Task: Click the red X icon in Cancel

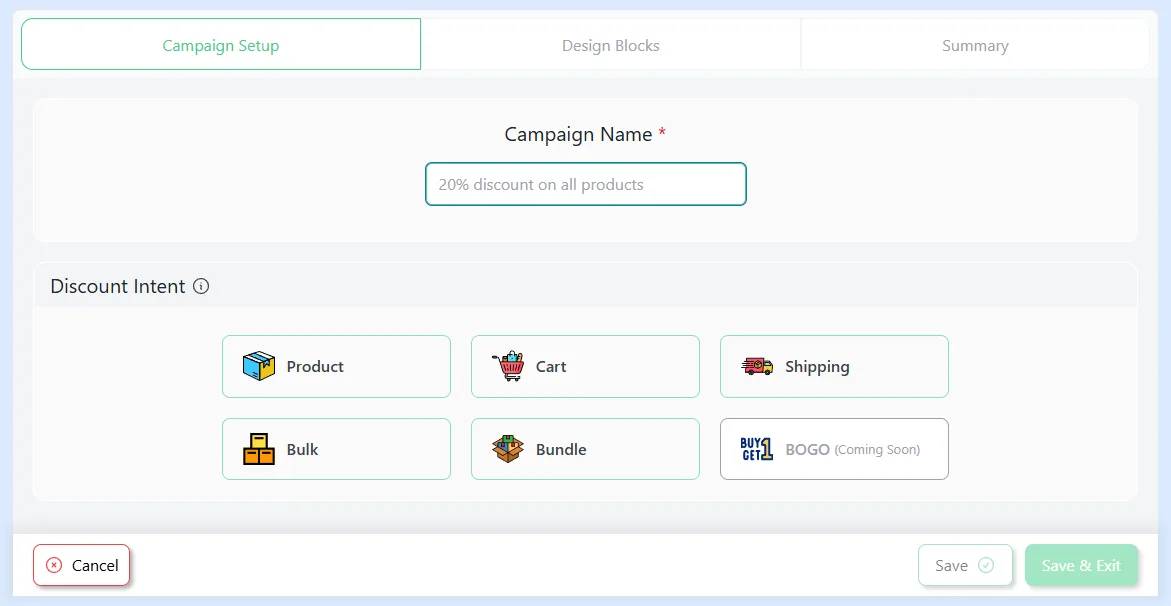Action: 54,565
